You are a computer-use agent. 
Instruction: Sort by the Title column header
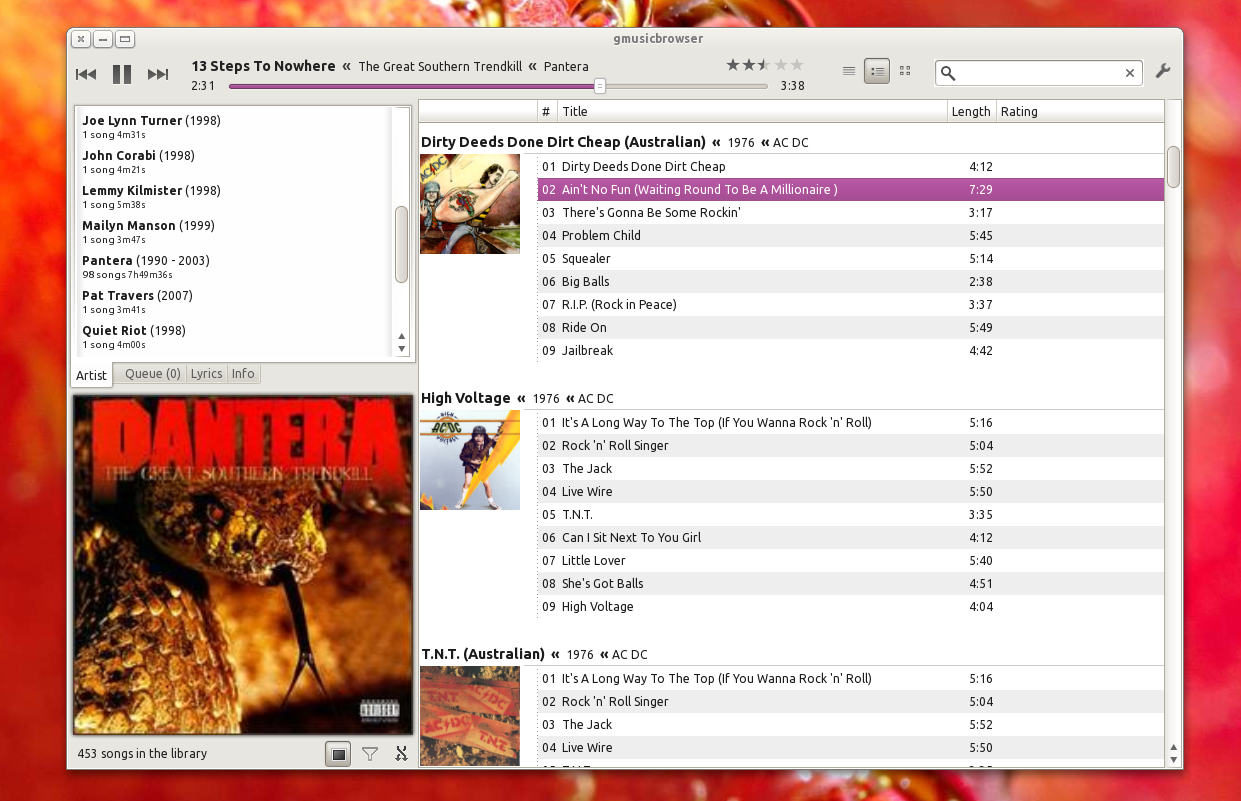click(x=752, y=111)
